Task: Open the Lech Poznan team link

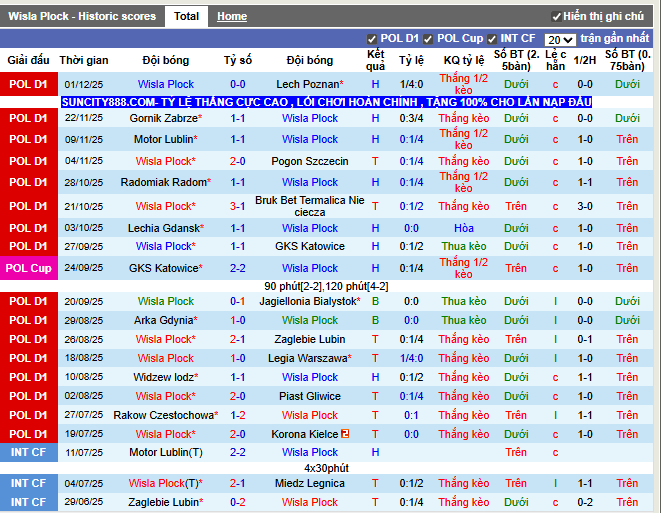Action: (x=308, y=85)
